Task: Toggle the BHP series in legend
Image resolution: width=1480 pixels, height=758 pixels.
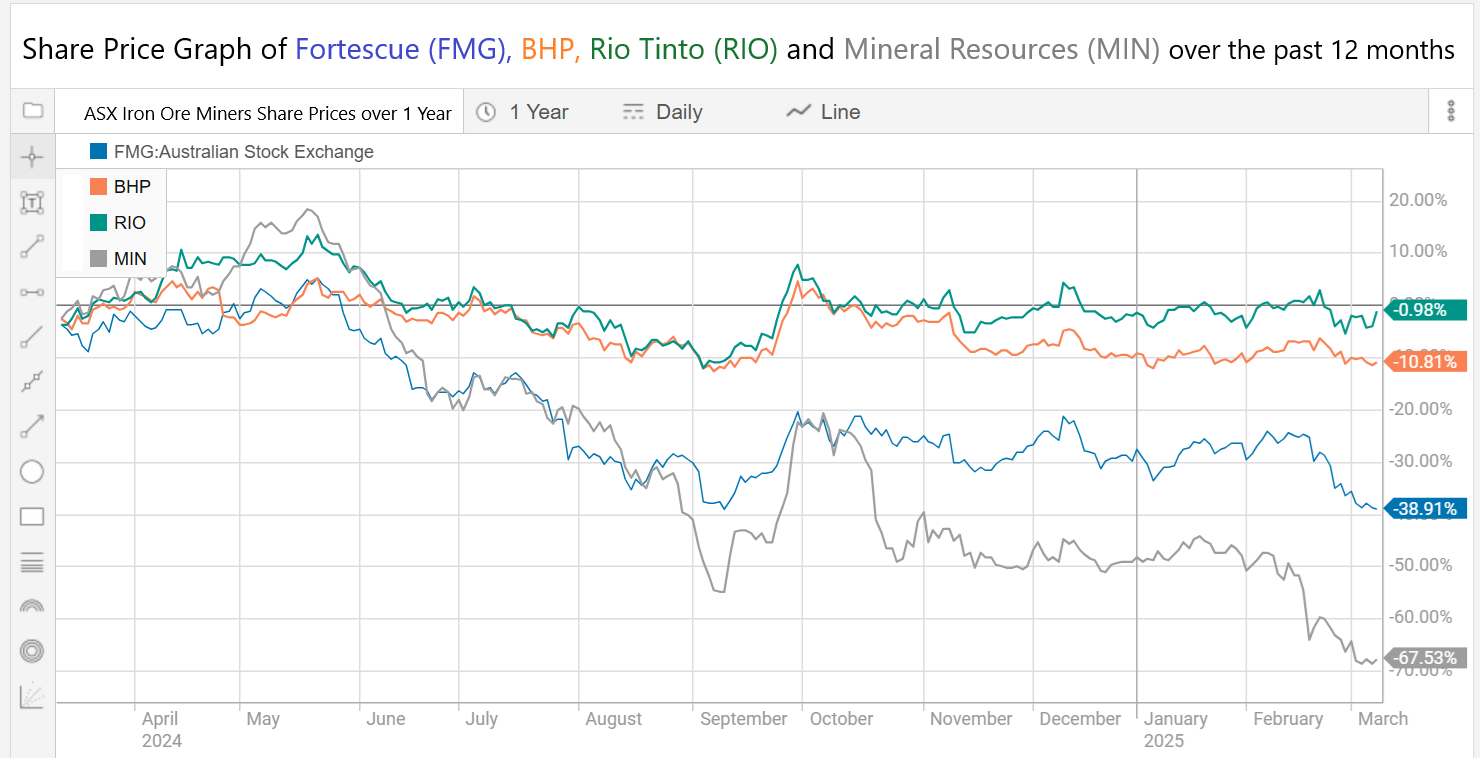Action: point(131,187)
